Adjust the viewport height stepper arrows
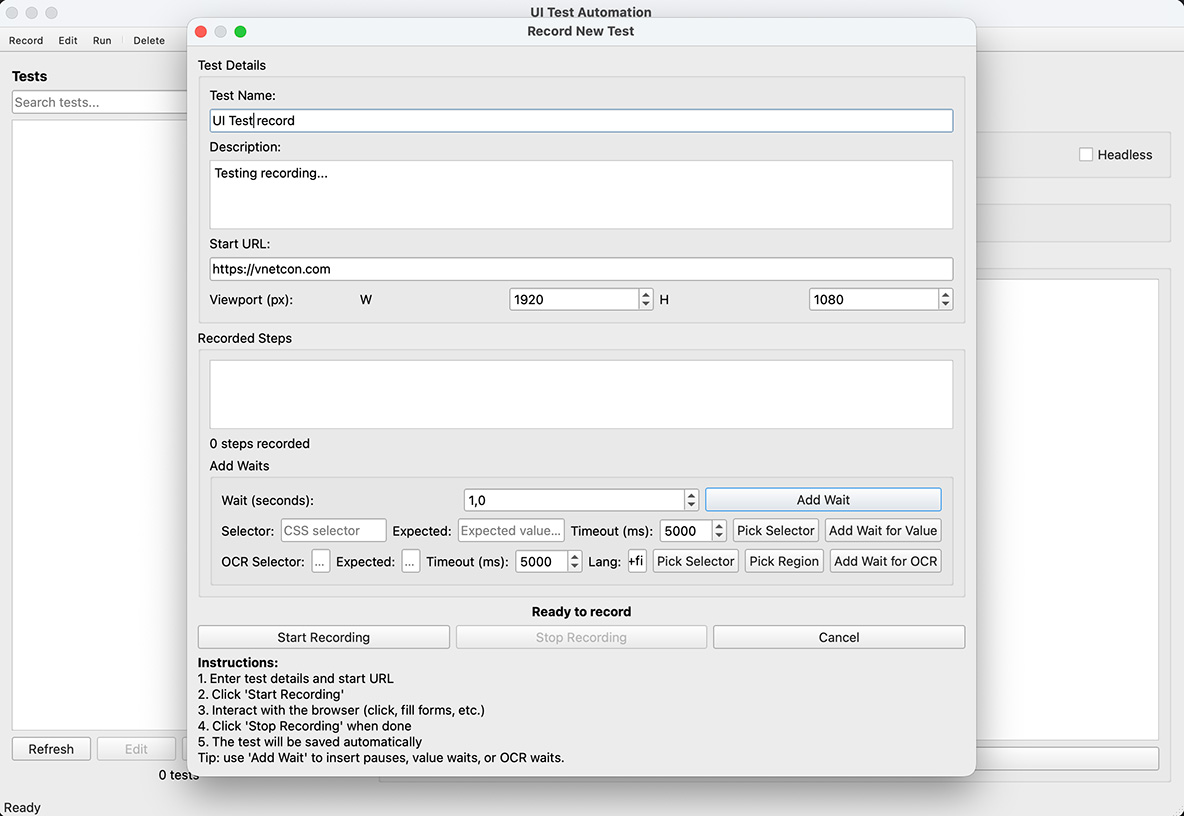The height and width of the screenshot is (816, 1184). [x=945, y=299]
